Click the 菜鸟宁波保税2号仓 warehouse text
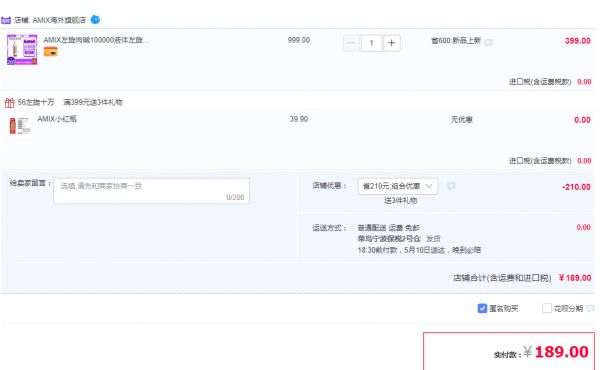 click(x=389, y=239)
